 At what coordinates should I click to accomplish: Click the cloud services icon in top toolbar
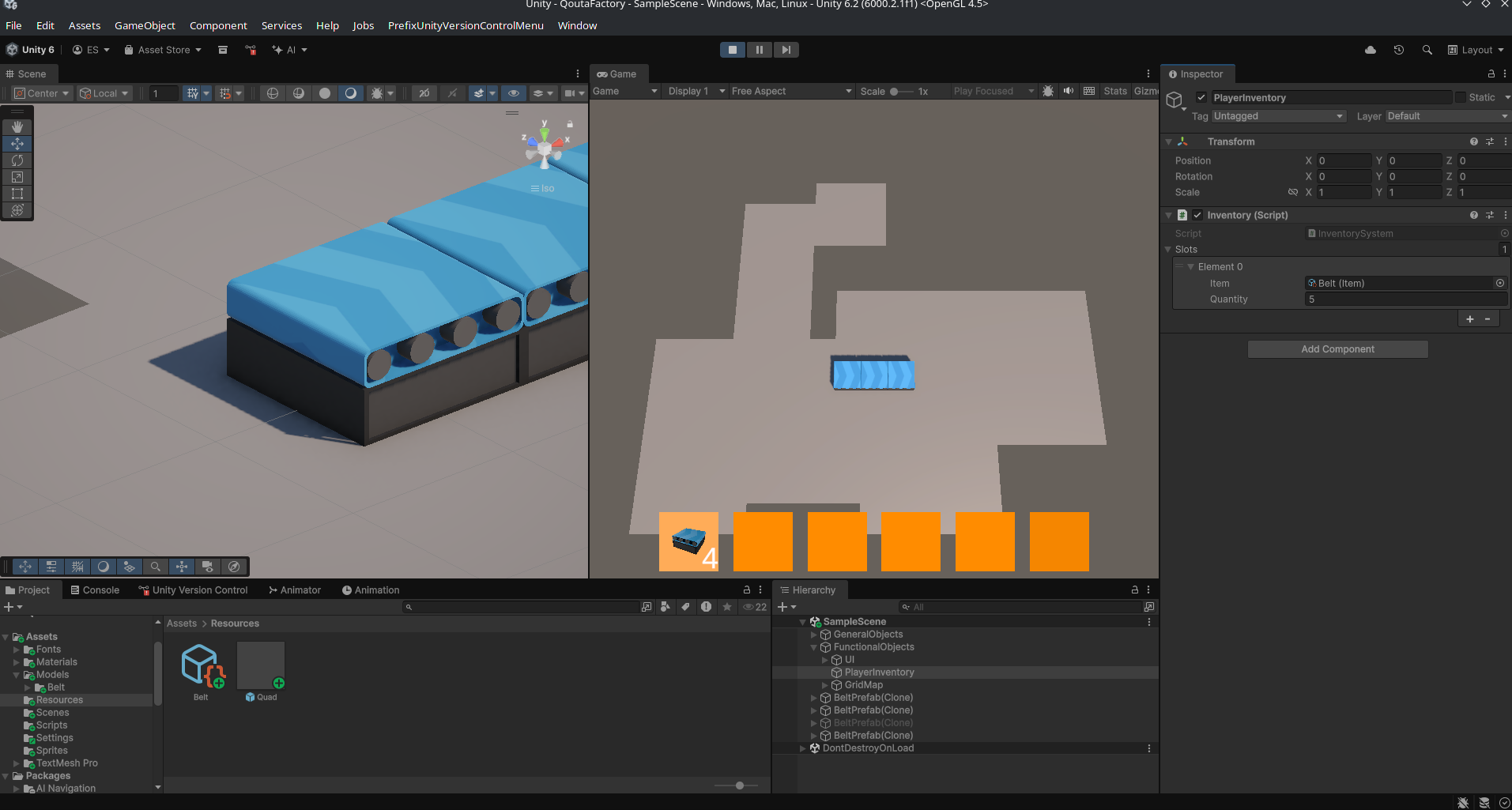(x=1369, y=50)
